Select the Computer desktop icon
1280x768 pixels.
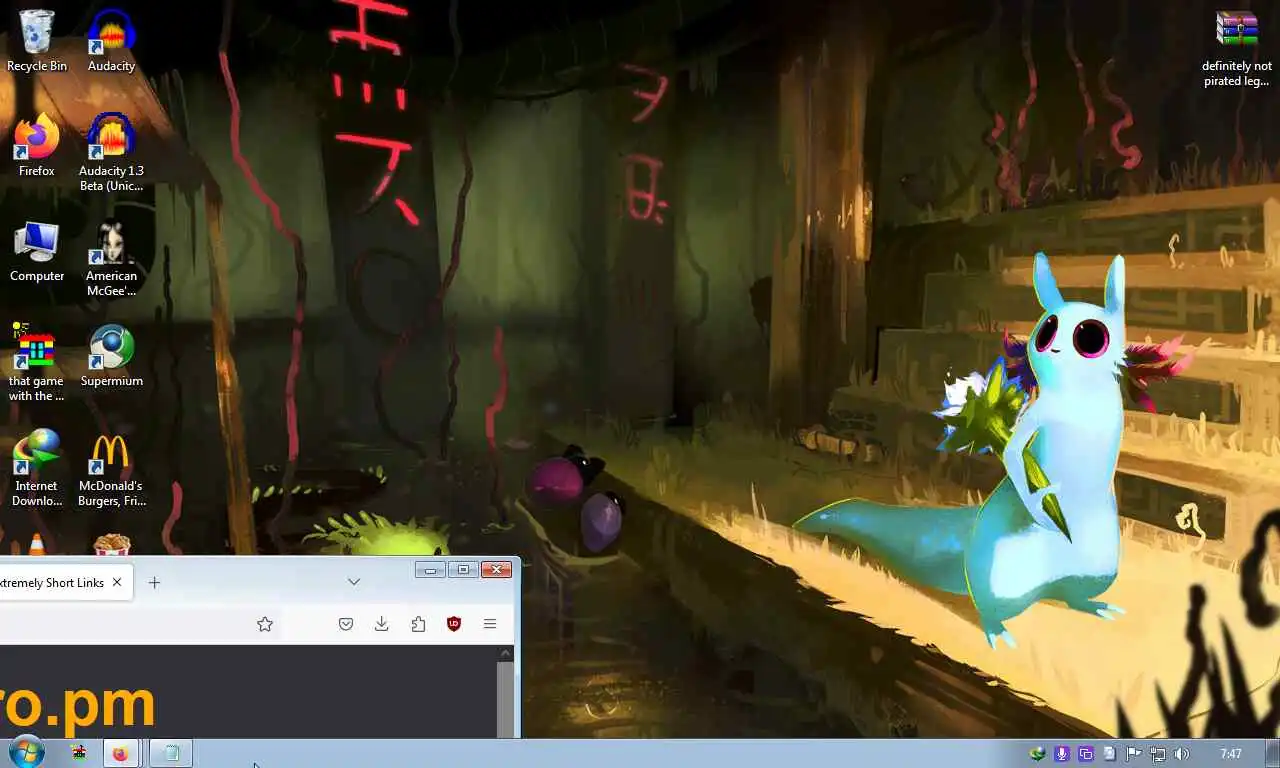[37, 251]
